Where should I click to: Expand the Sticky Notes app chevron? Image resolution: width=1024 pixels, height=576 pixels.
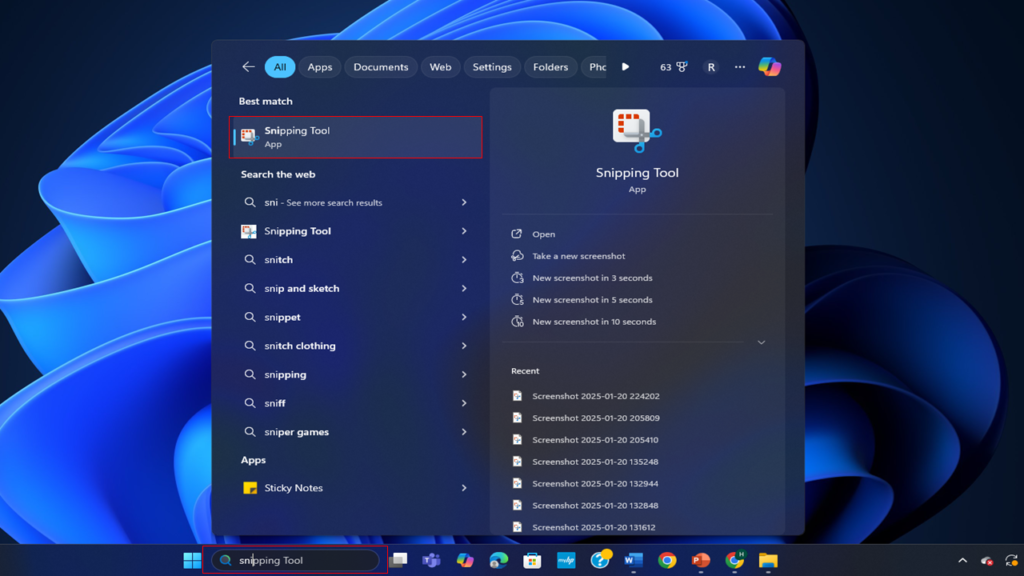(x=464, y=488)
